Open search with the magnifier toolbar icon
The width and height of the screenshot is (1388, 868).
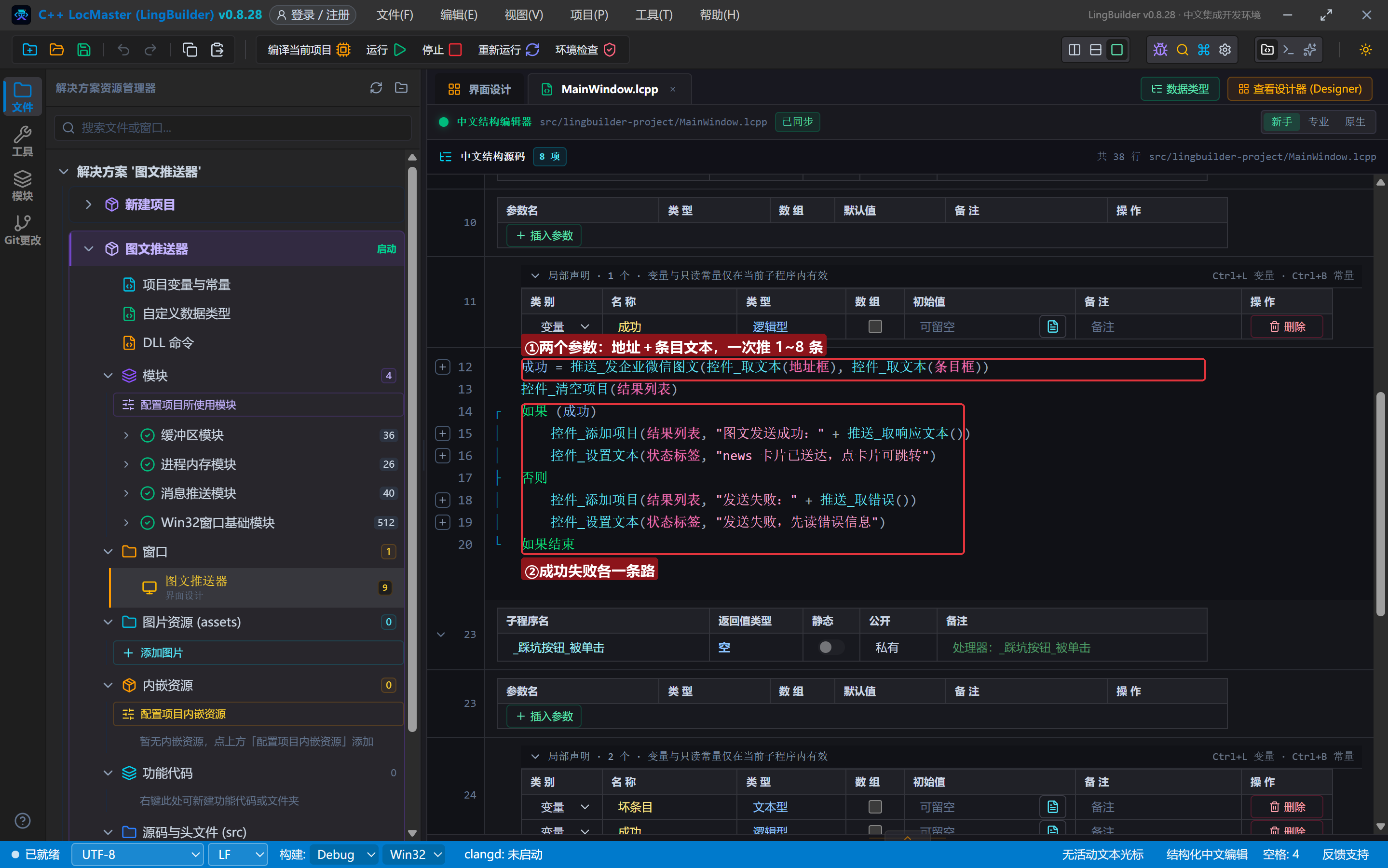[x=1182, y=50]
